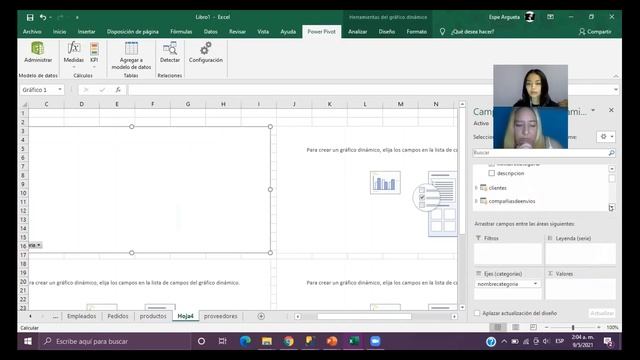Image resolution: width=640 pixels, height=360 pixels.
Task: Undo the last action
Action: [x=43, y=17]
